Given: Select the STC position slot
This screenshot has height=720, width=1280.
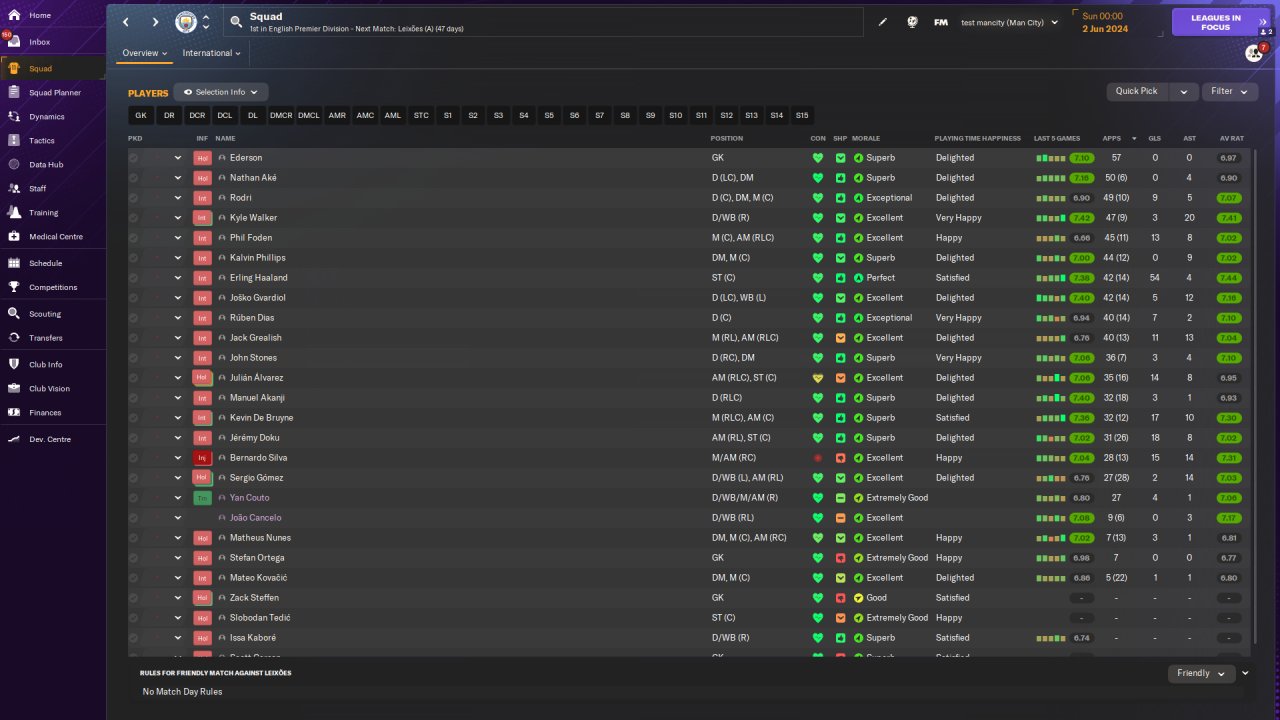Looking at the screenshot, I should (421, 116).
